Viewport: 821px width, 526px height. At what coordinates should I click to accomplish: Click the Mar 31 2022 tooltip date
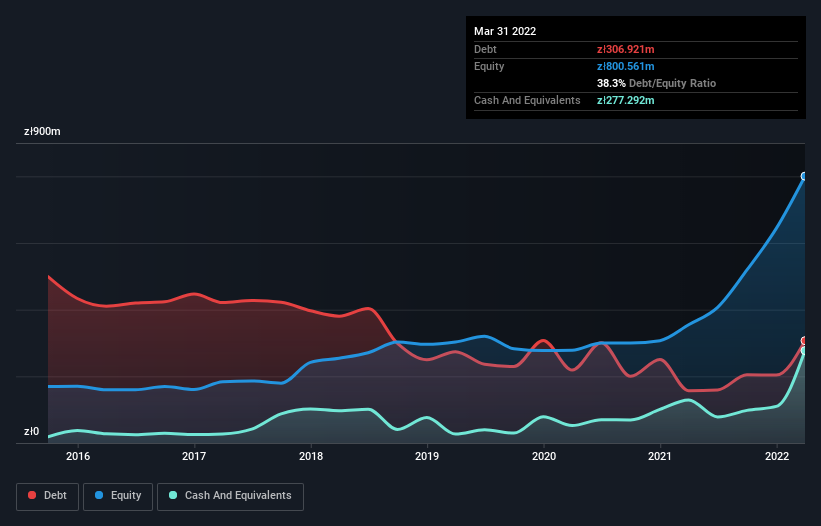click(x=505, y=31)
